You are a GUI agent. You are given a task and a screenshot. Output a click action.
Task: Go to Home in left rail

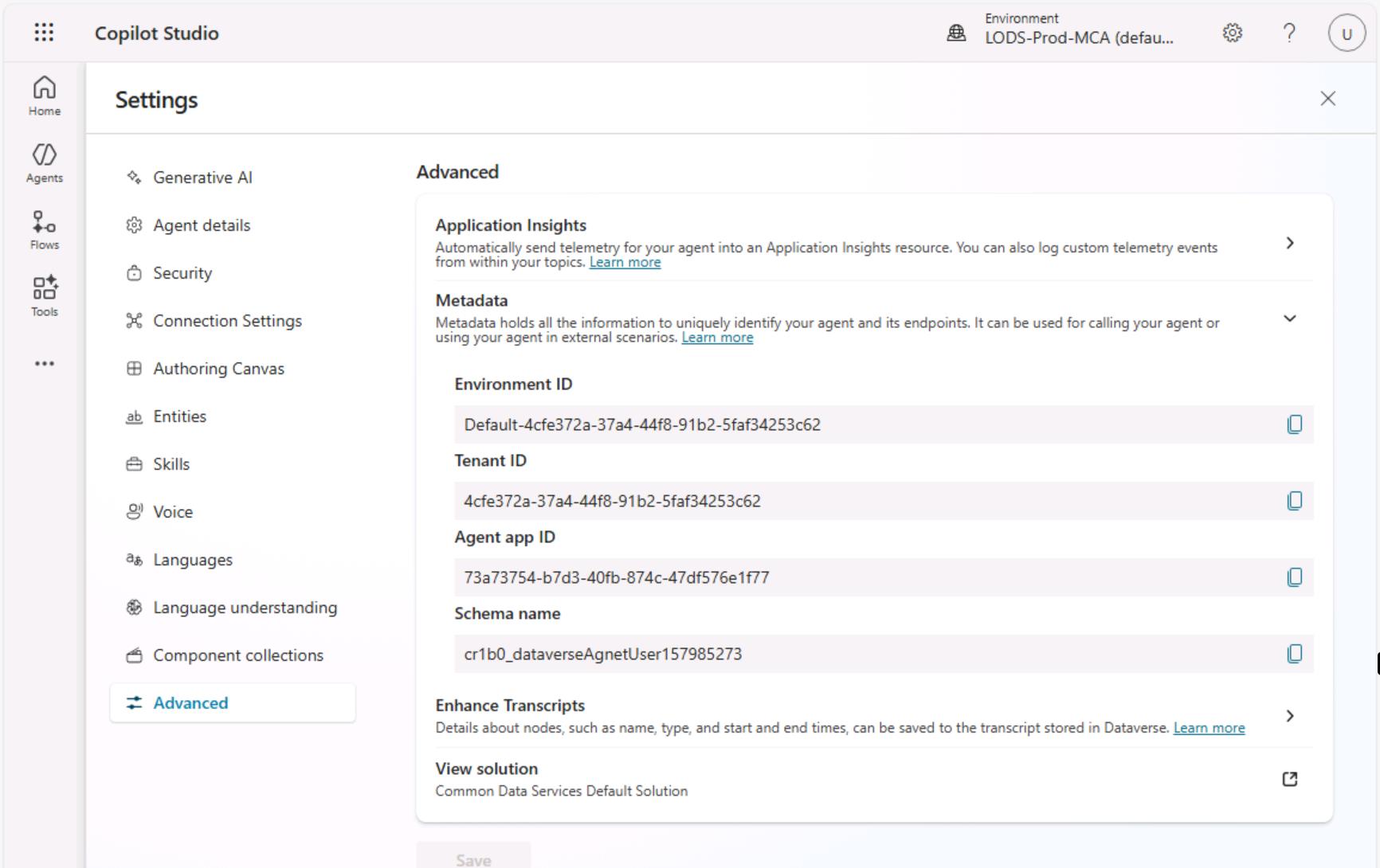point(44,96)
